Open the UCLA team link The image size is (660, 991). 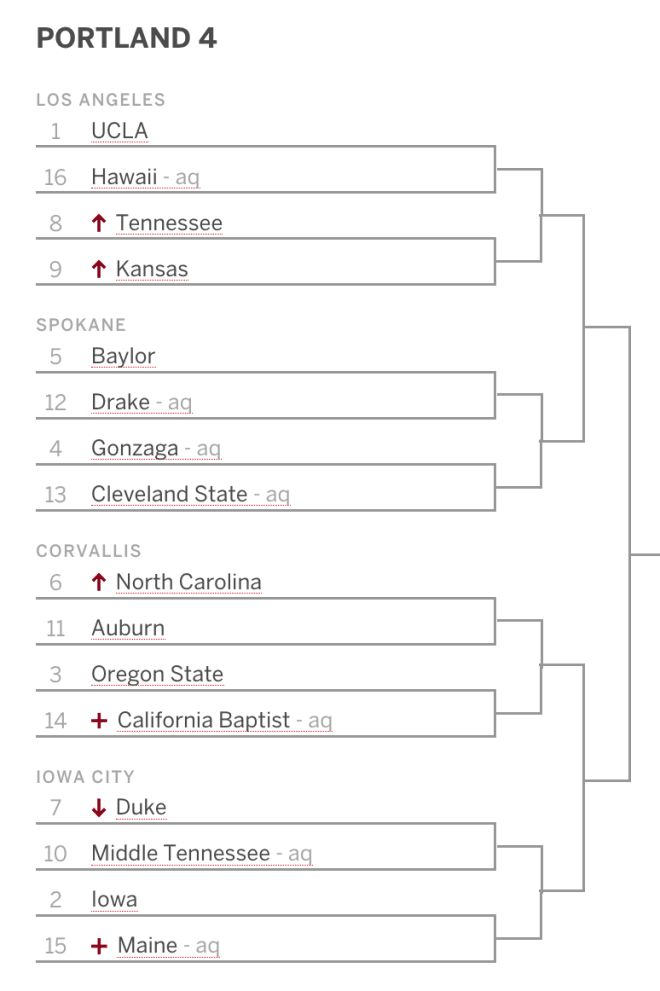click(x=119, y=131)
